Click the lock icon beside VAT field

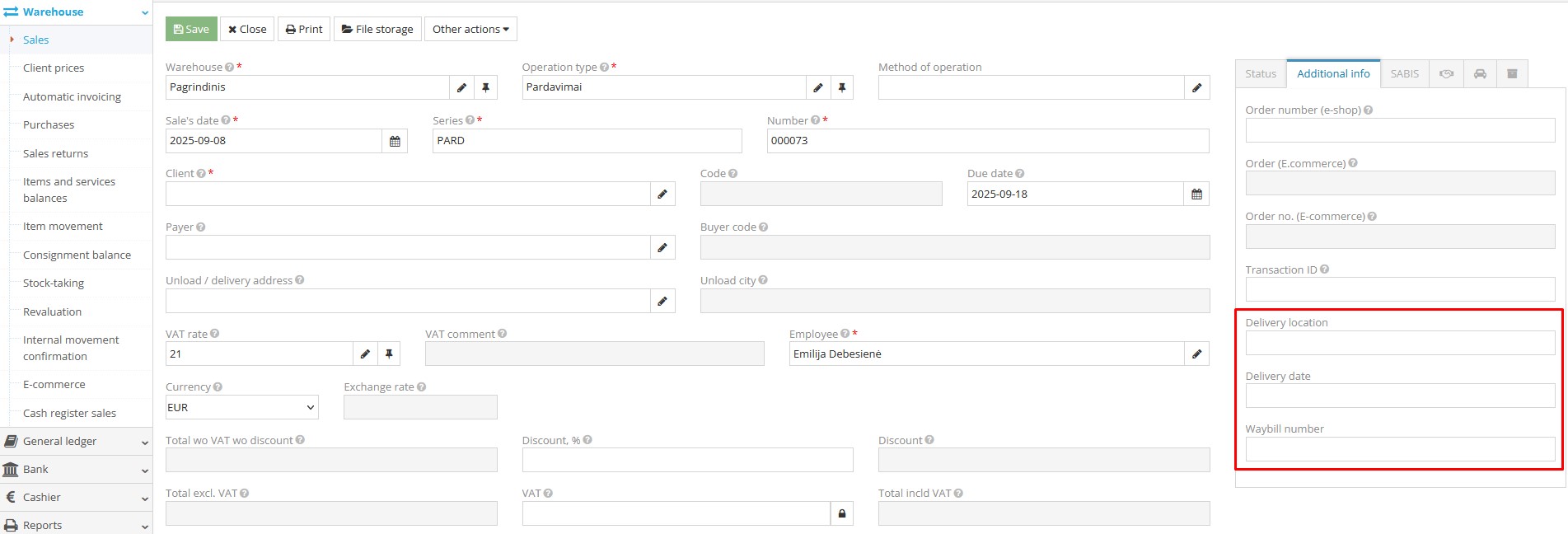841,514
